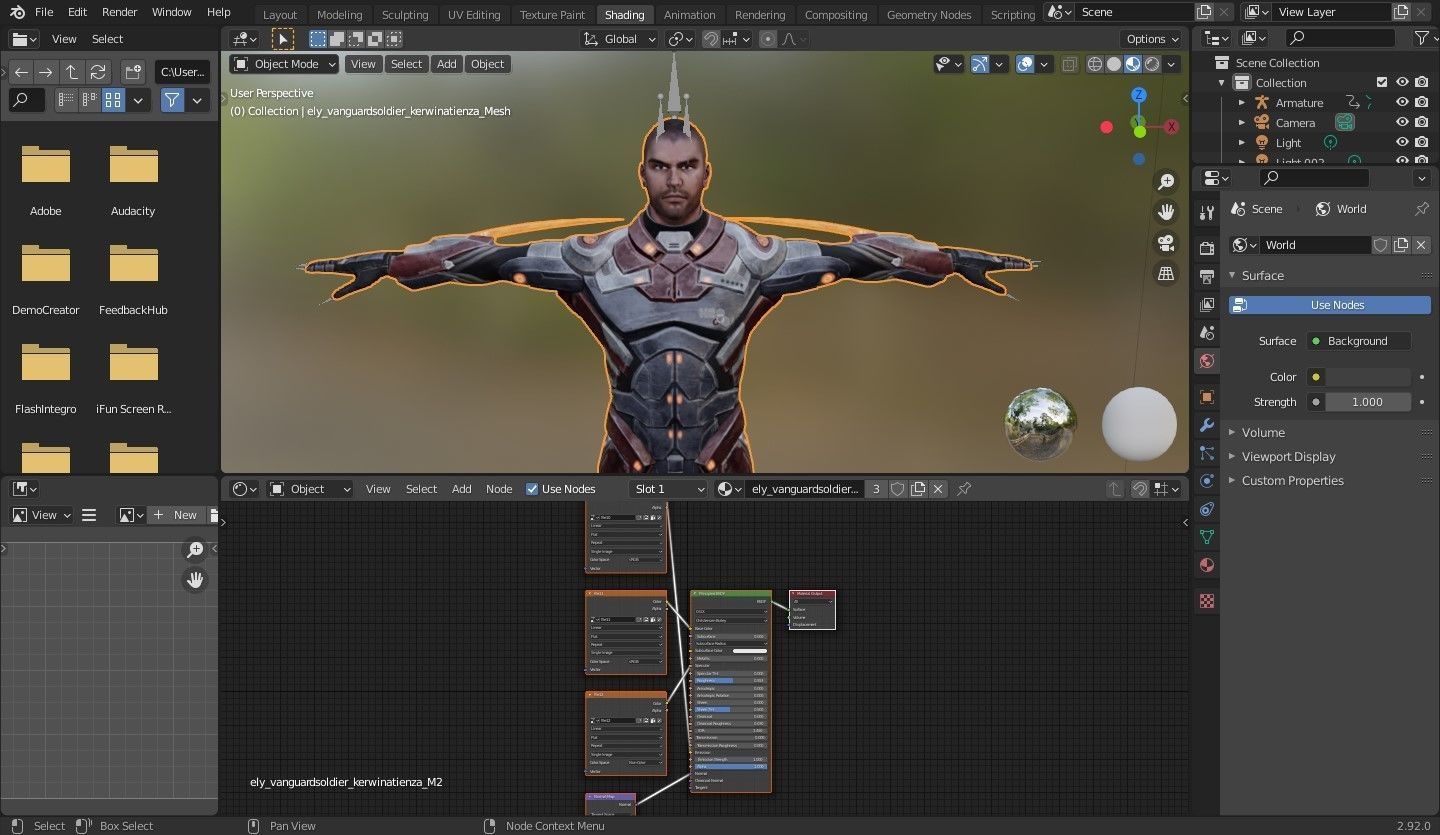Click the viewport pan hand button

(x=1166, y=212)
